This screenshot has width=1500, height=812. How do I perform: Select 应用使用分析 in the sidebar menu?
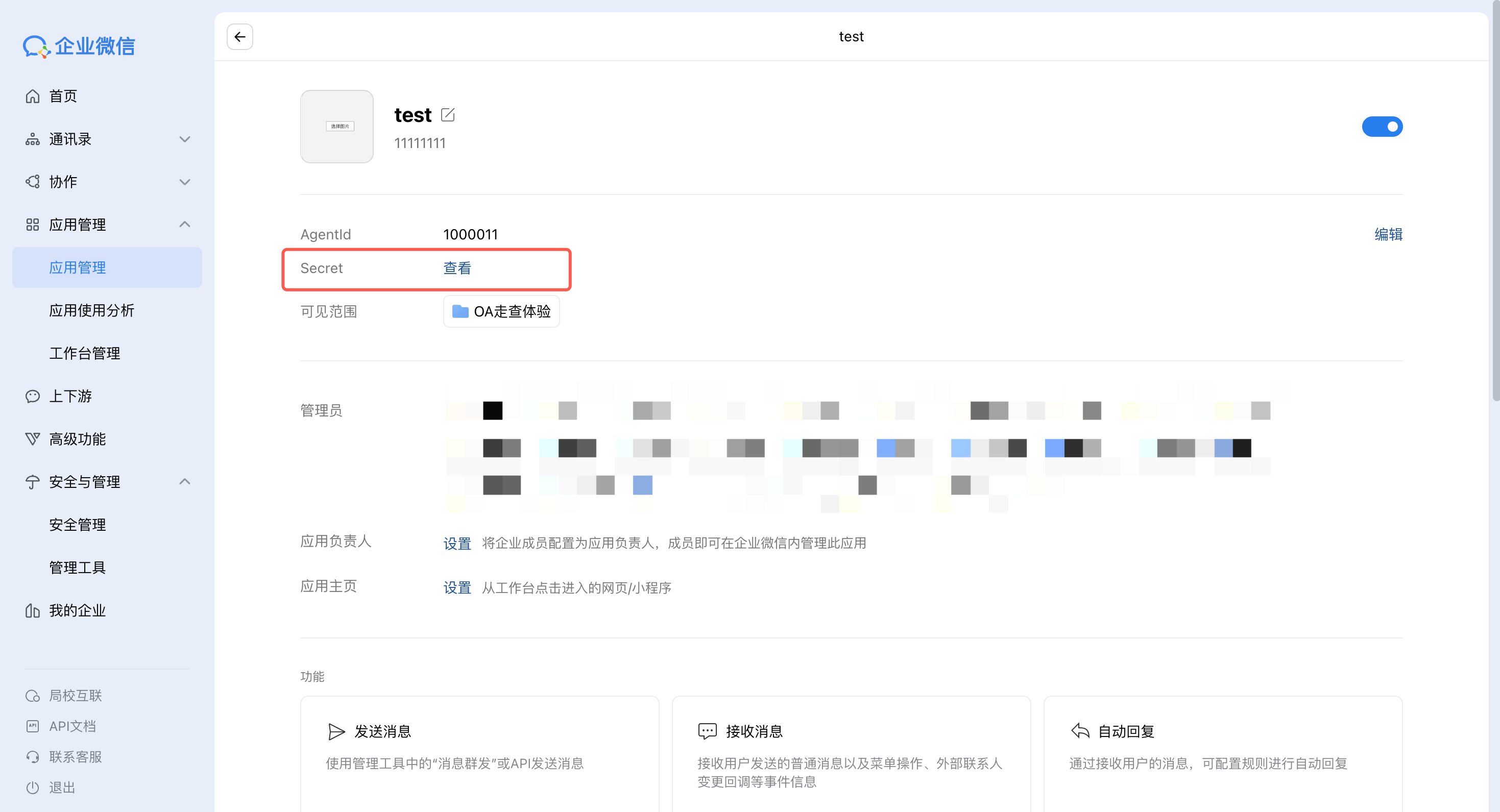(92, 310)
